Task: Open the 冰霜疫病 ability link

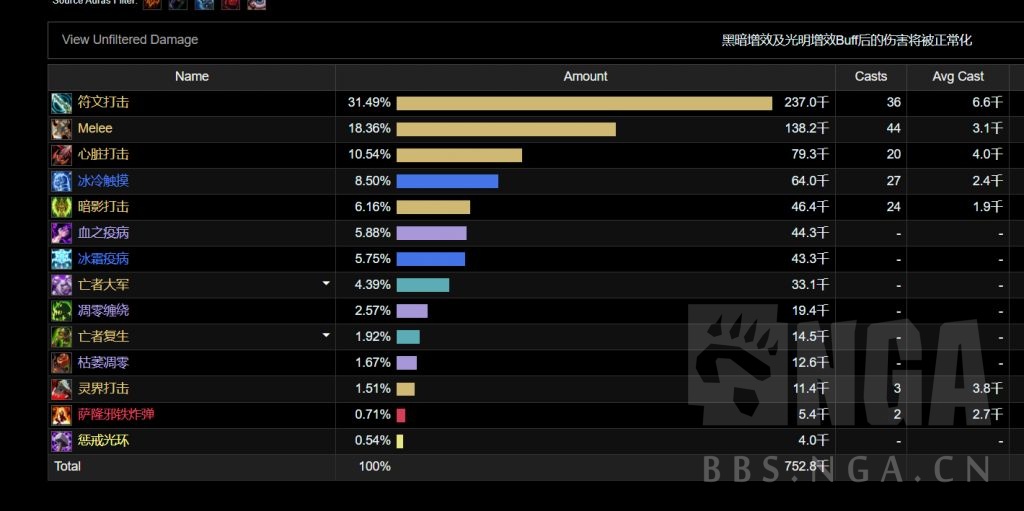Action: click(x=103, y=259)
